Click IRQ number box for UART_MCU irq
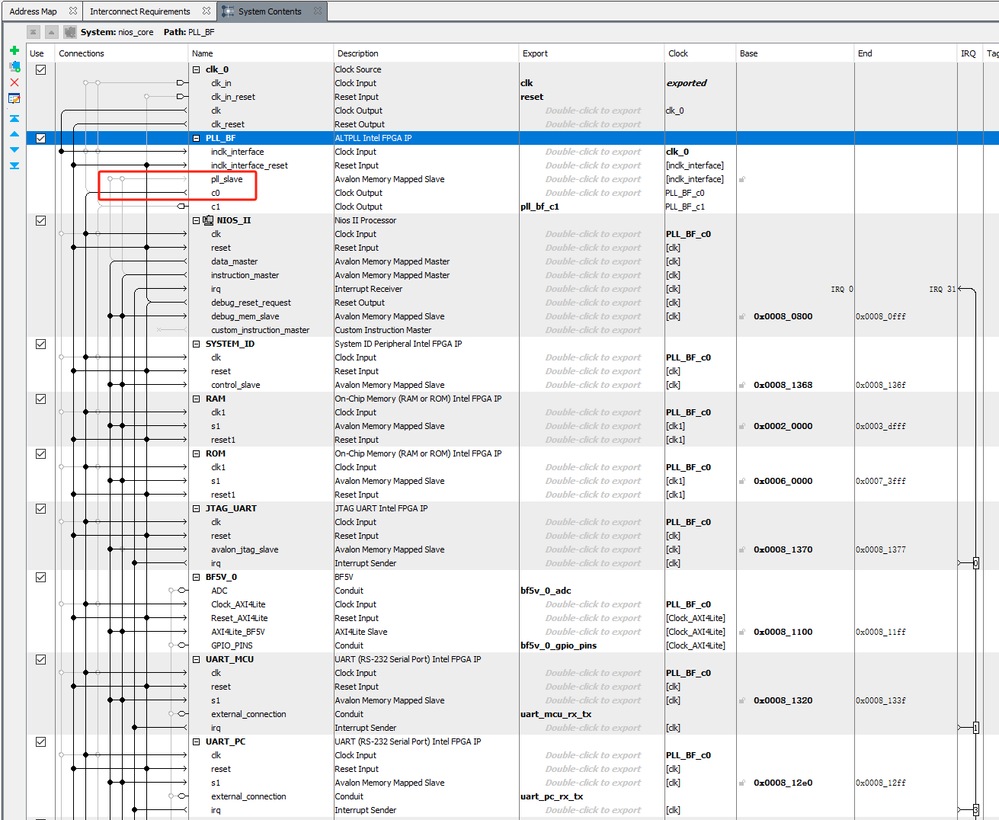The height and width of the screenshot is (820, 999). pos(975,728)
